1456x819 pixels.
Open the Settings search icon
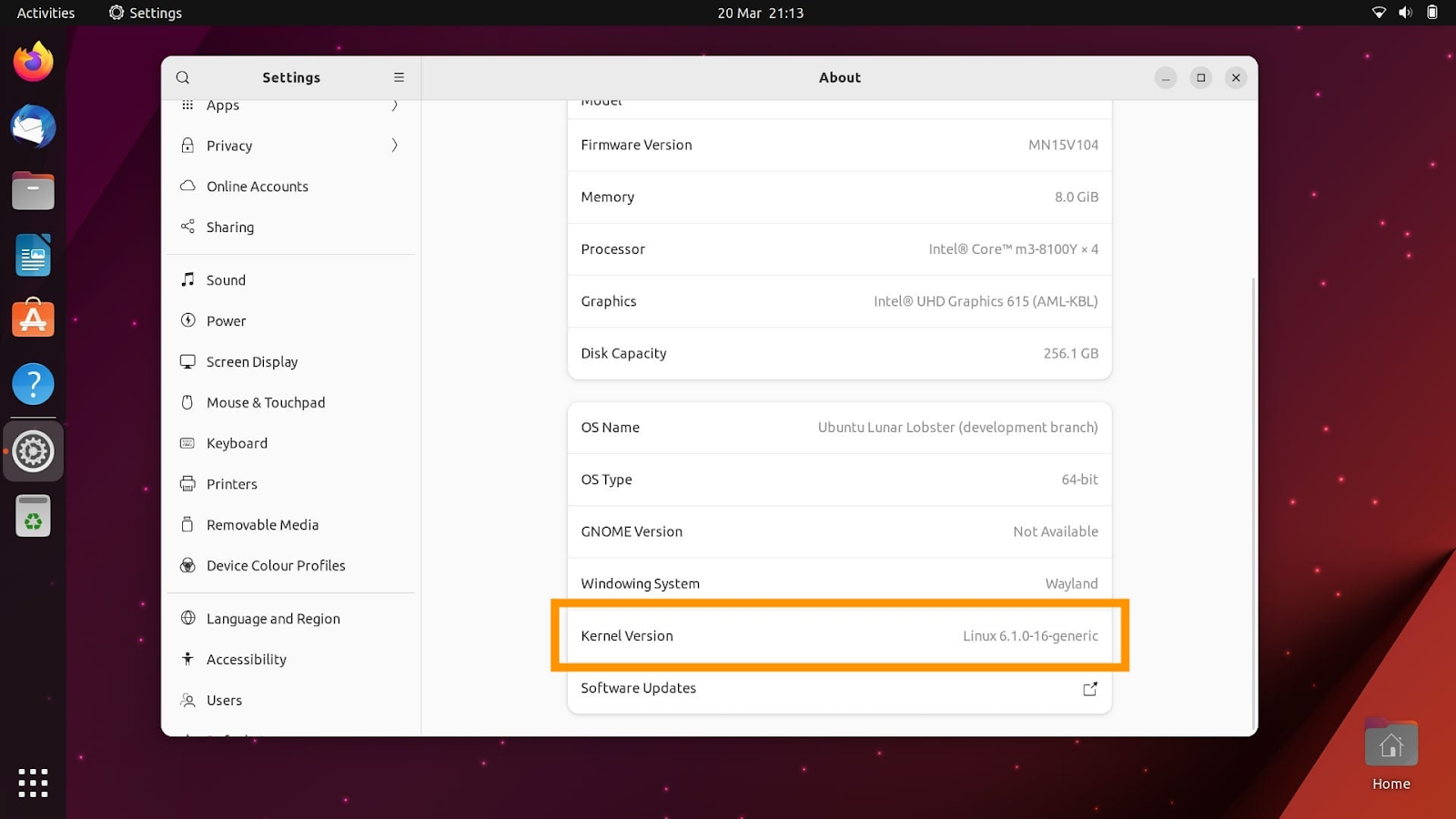click(183, 77)
